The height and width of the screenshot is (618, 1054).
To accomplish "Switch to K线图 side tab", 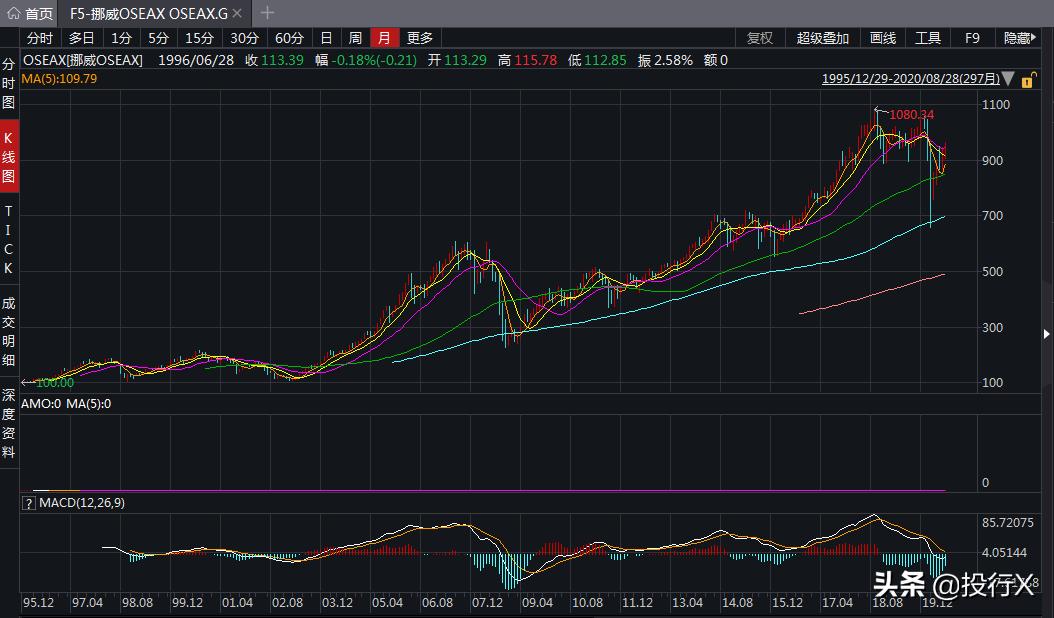I will pyautogui.click(x=9, y=160).
